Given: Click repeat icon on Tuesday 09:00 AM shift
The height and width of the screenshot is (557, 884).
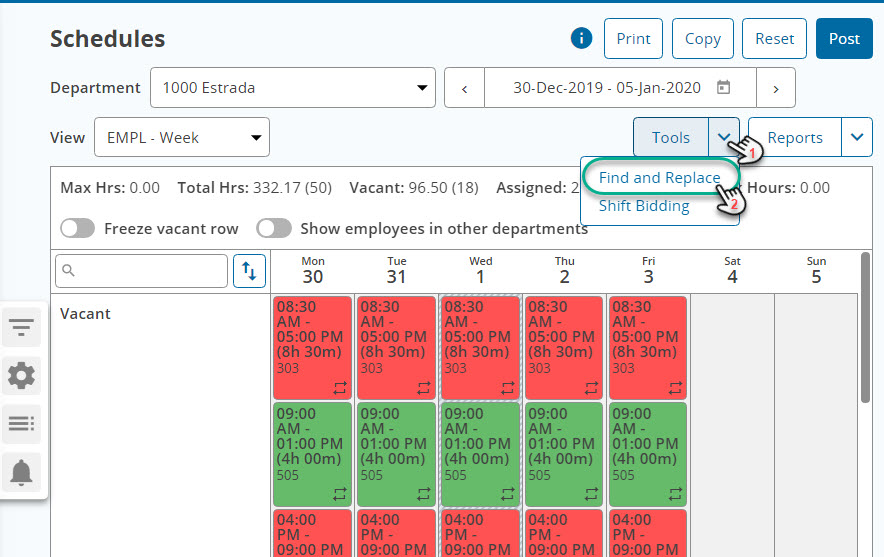Looking at the screenshot, I should (424, 494).
